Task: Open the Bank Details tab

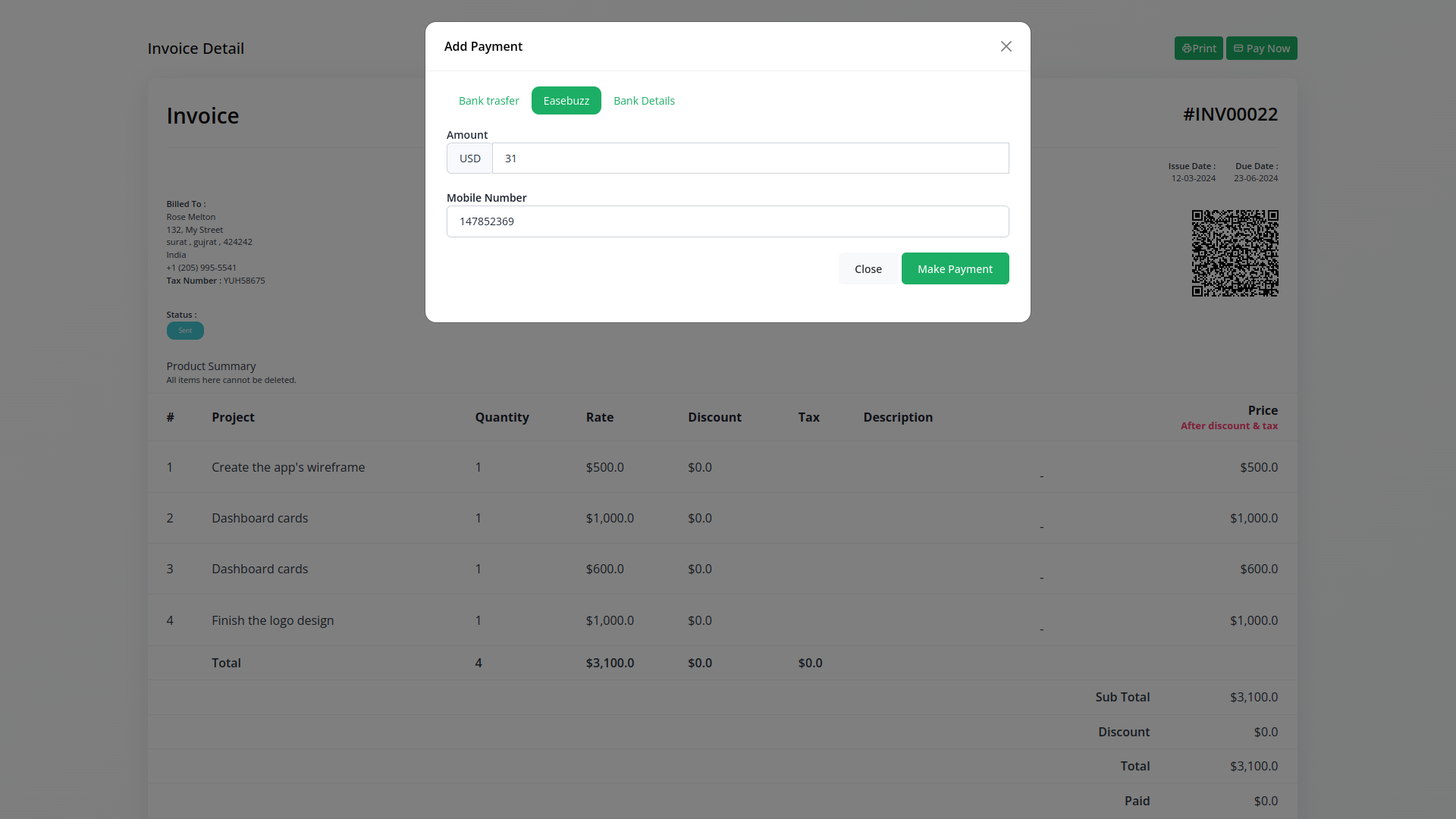Action: coord(644,101)
